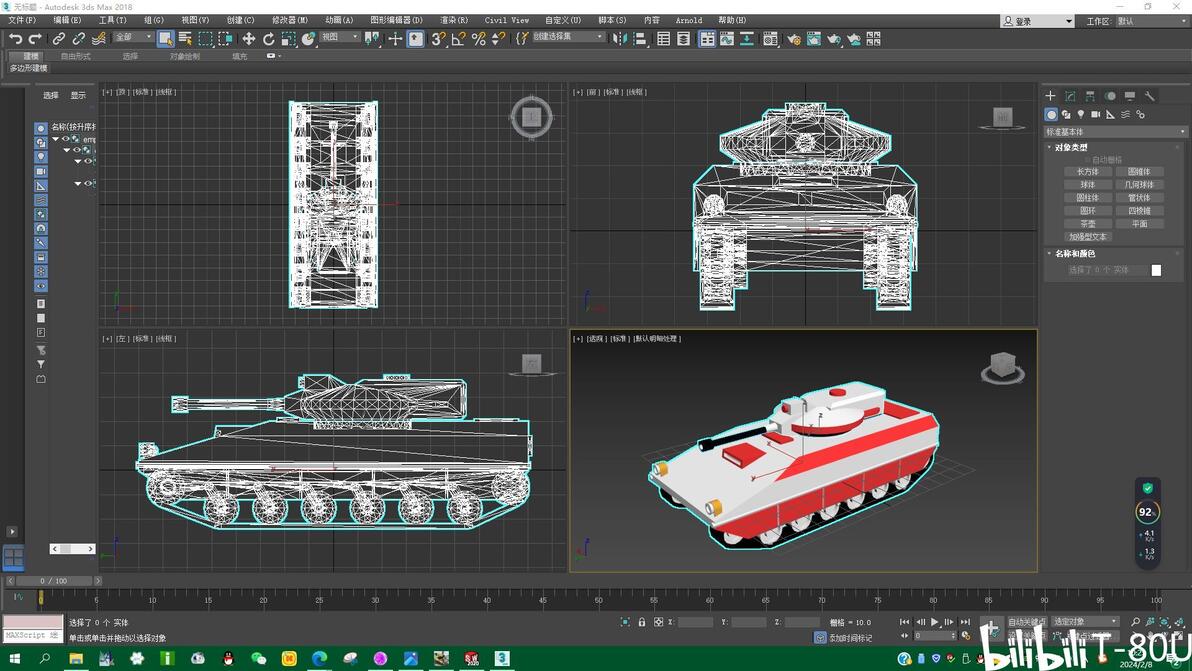This screenshot has height=671, width=1192.
Task: Open the 标准基本体 category dropdown
Action: 1115,131
